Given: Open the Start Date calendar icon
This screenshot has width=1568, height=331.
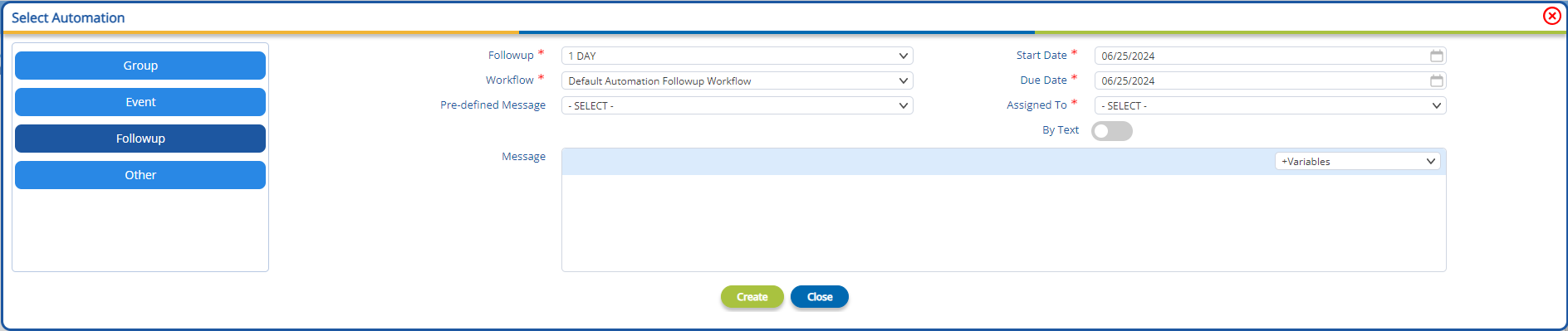Looking at the screenshot, I should click(1437, 56).
